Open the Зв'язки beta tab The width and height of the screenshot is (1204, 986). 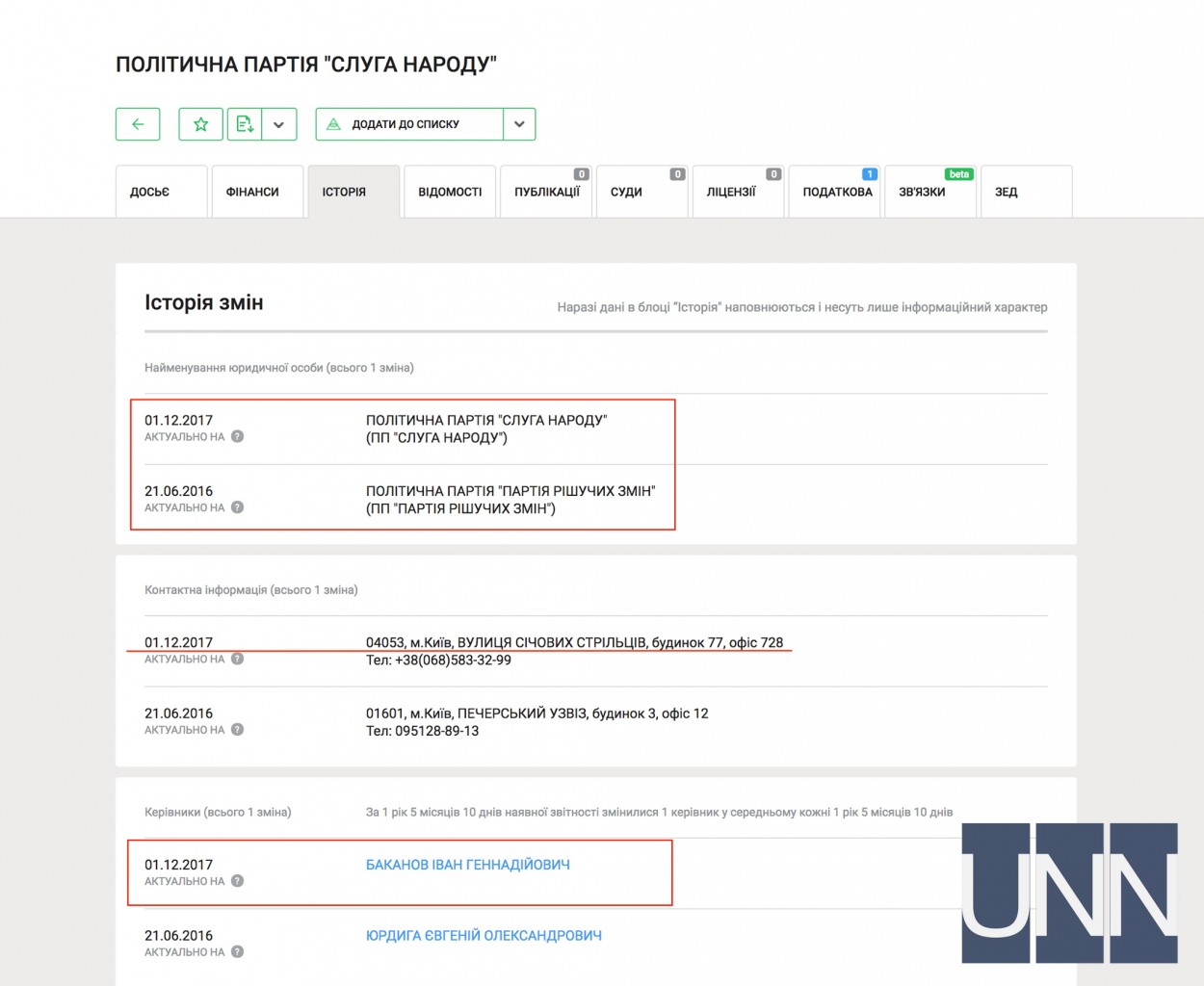click(930, 192)
